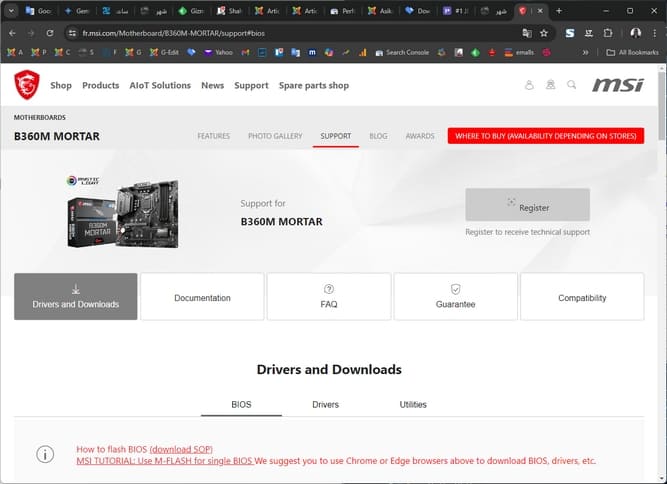
Task: Open the AIoT Solutions menu
Action: (160, 85)
